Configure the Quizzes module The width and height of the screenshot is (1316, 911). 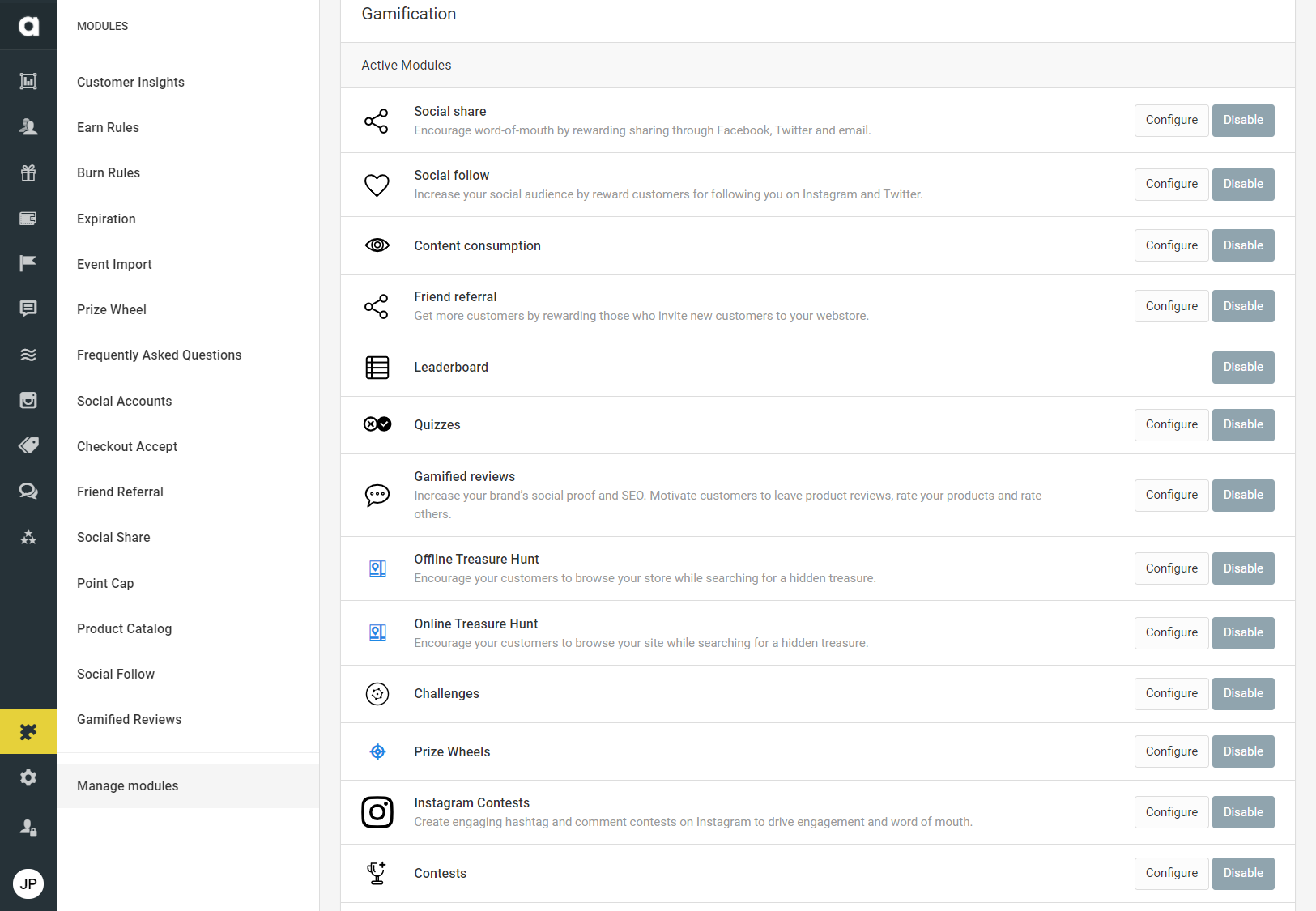[x=1171, y=424]
